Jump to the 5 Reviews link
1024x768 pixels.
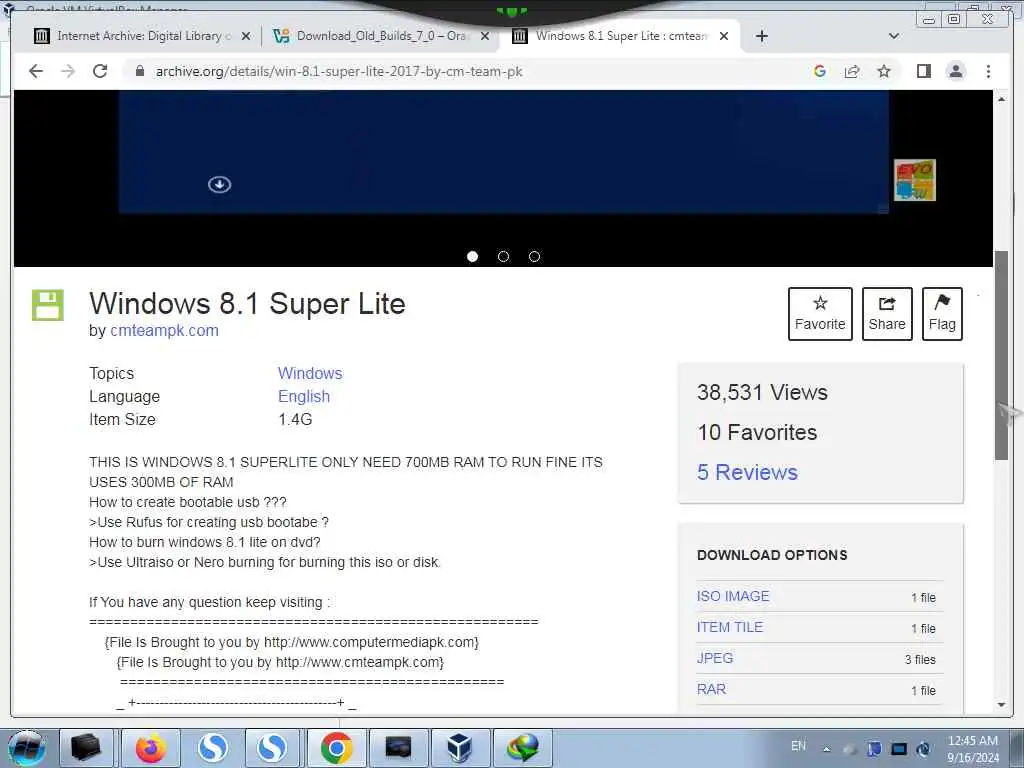[x=747, y=472]
